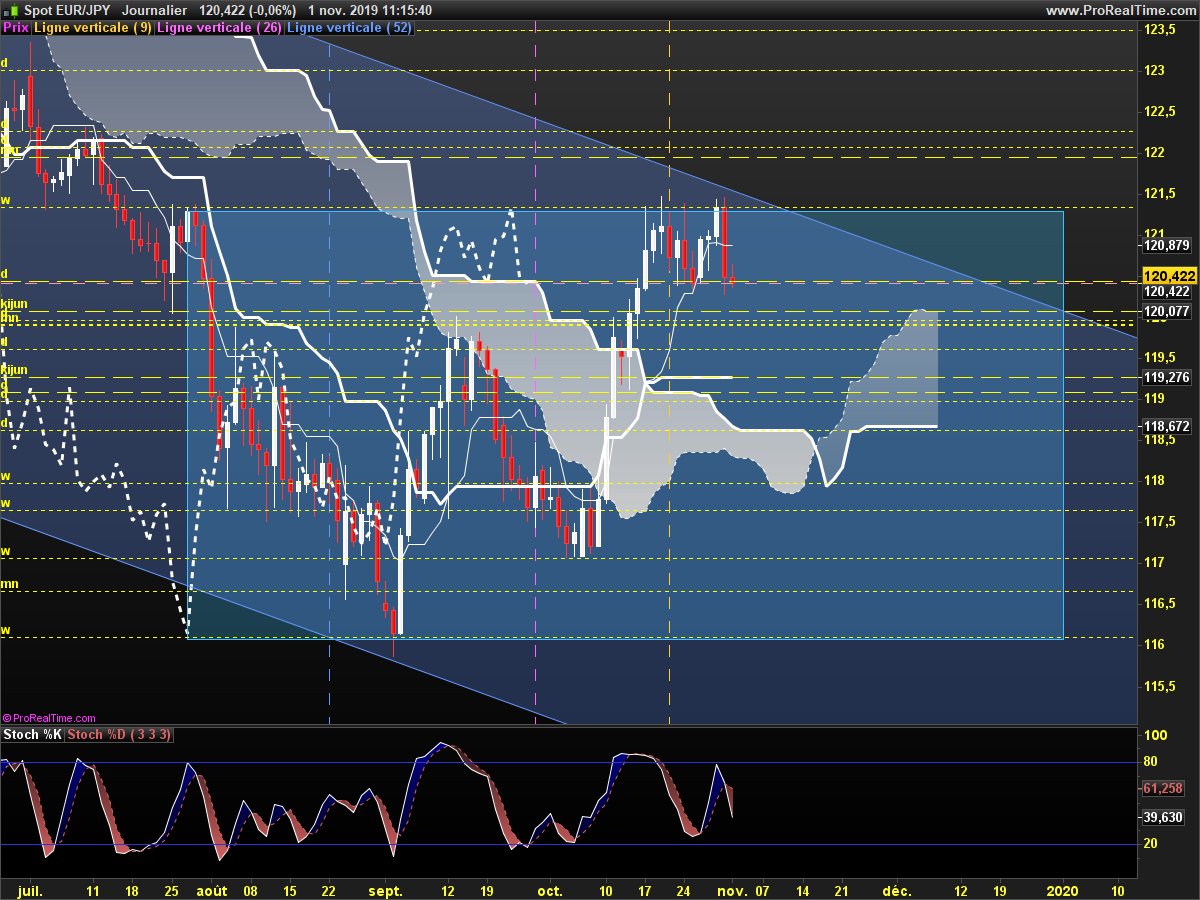Click the oct. date axis label
The height and width of the screenshot is (900, 1200).
pos(550,889)
